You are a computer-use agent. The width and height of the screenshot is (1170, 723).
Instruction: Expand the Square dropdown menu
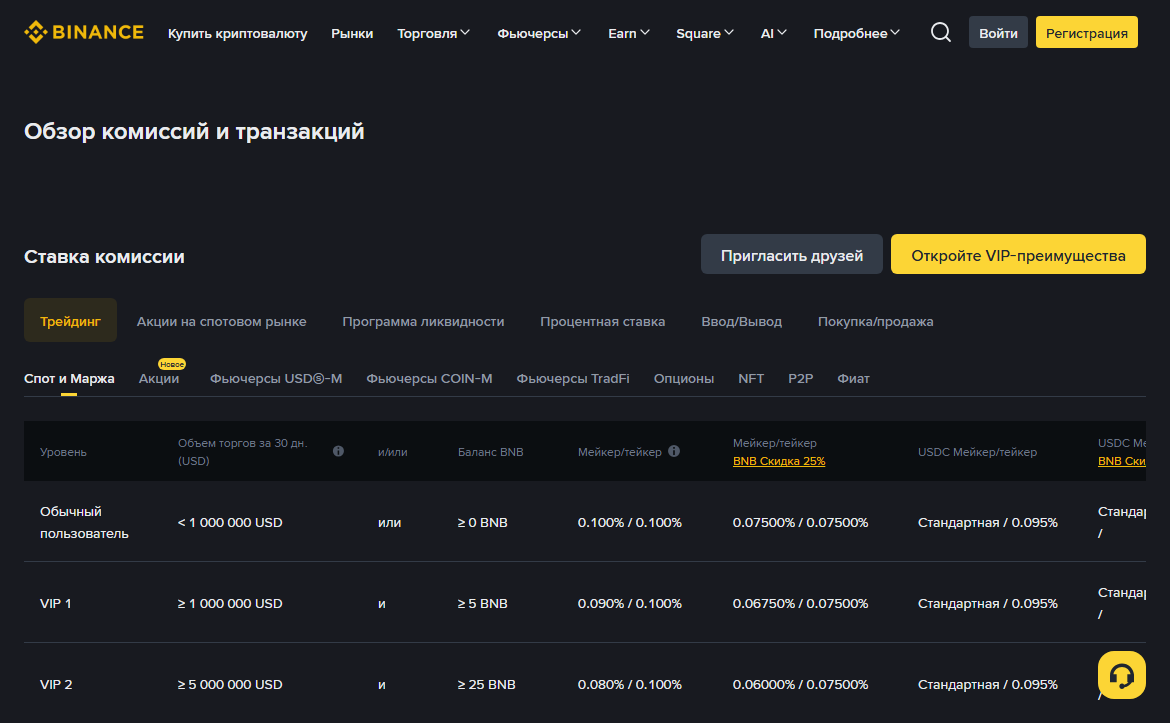click(x=705, y=33)
